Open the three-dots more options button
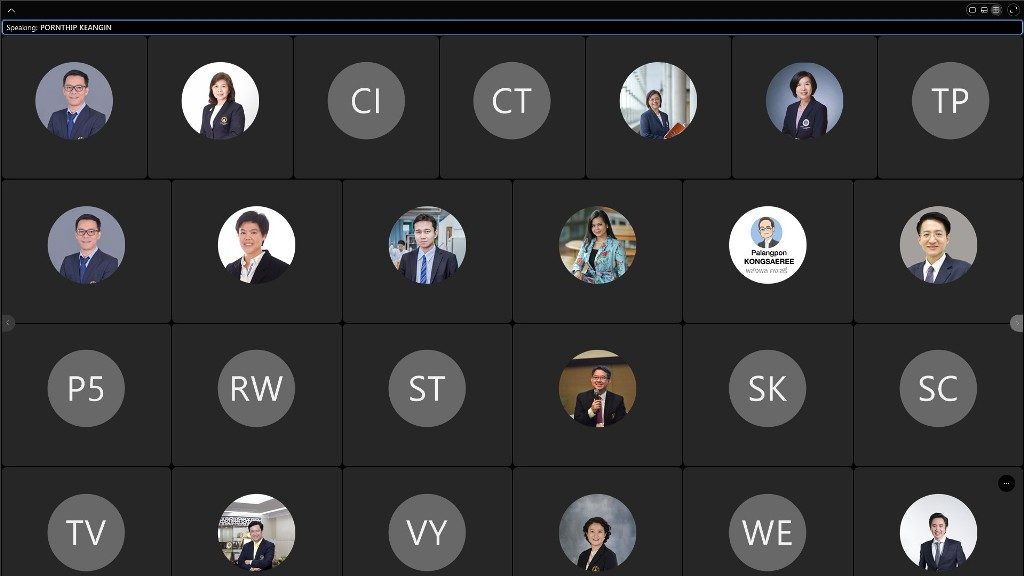This screenshot has width=1024, height=576. (x=1006, y=483)
